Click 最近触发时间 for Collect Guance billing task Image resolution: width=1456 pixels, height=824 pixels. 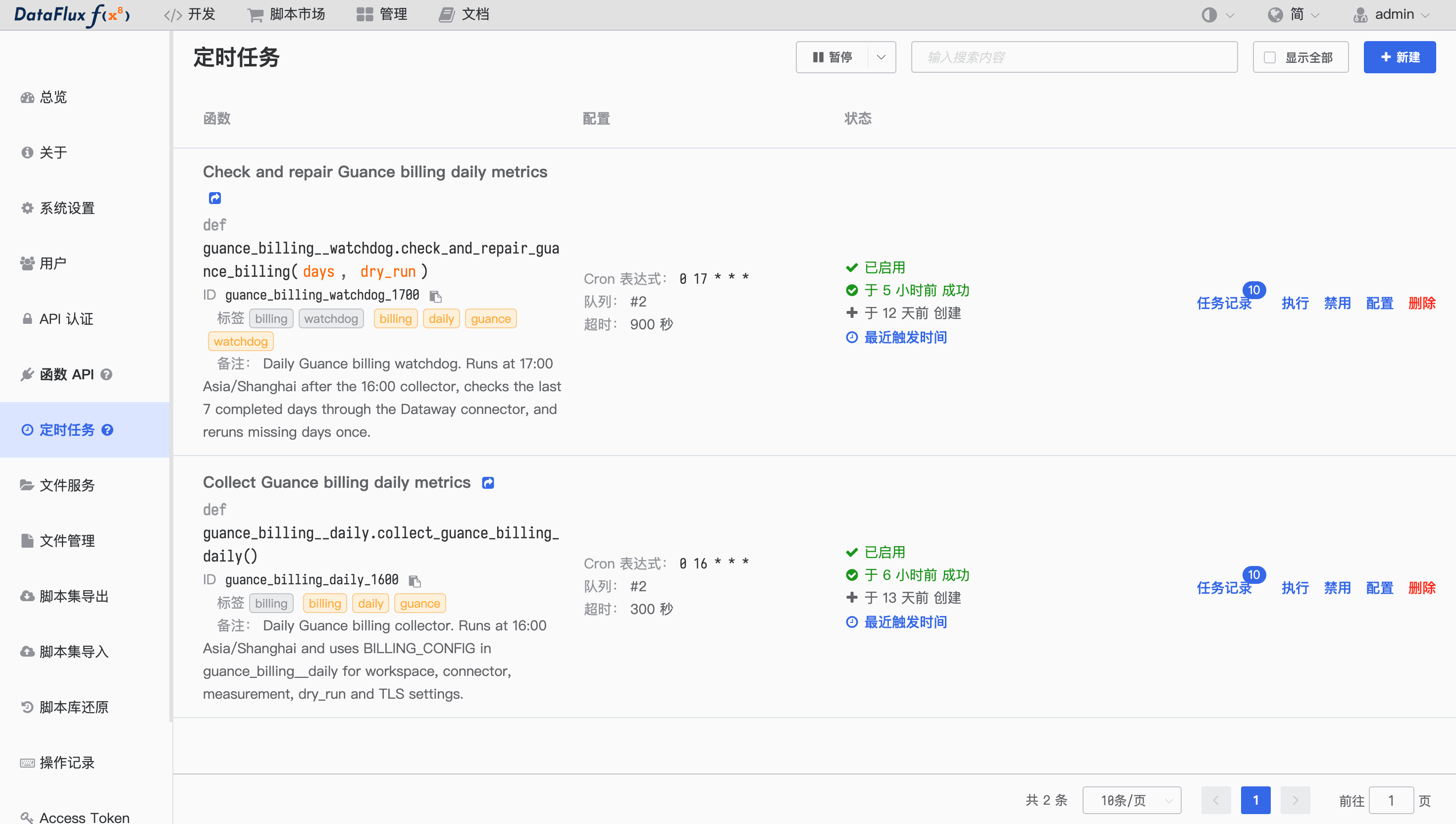coord(905,622)
